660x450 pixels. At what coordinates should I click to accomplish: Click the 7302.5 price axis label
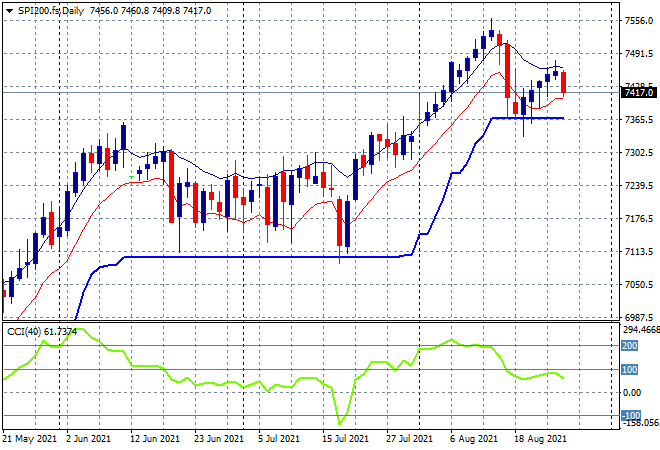(639, 152)
